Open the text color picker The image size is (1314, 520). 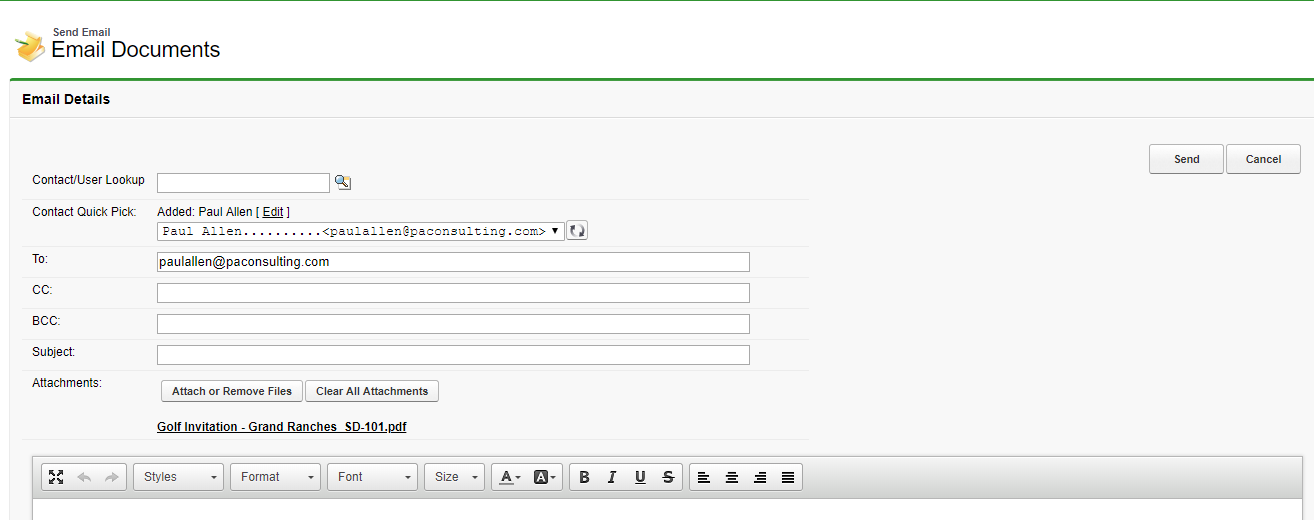pos(510,477)
